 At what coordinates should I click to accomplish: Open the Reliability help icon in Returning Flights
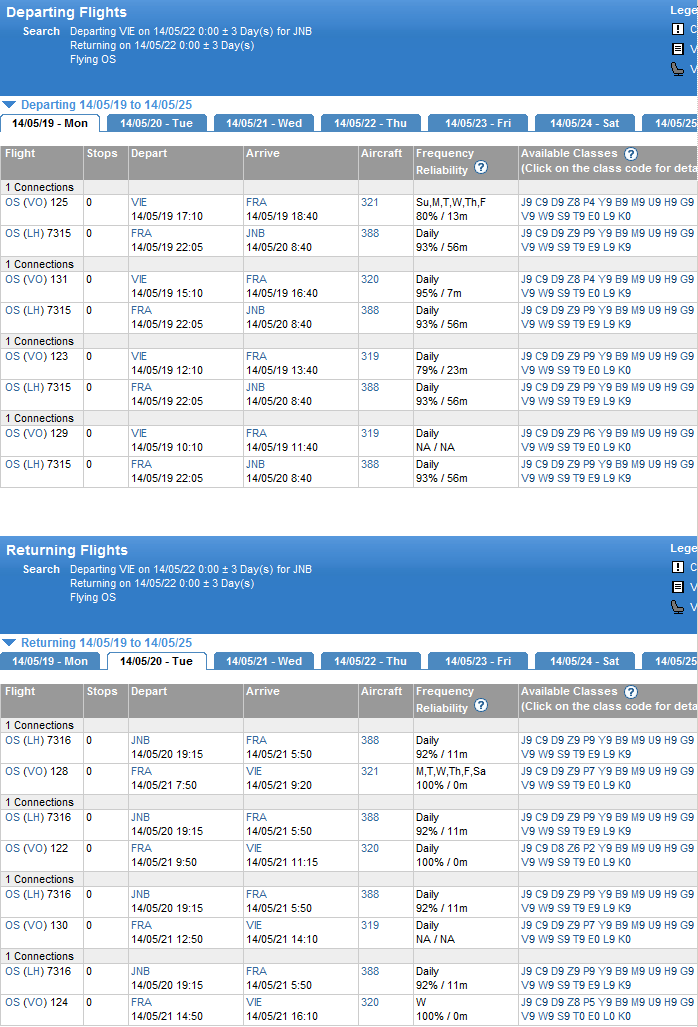[x=481, y=706]
